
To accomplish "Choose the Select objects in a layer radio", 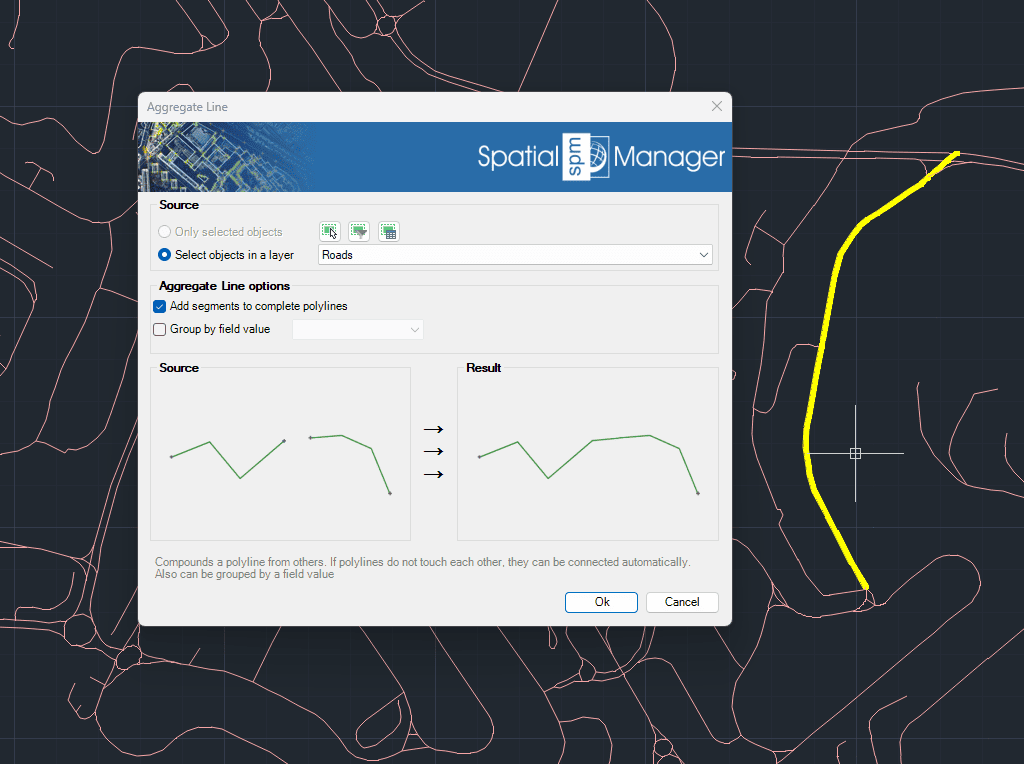I will point(165,255).
